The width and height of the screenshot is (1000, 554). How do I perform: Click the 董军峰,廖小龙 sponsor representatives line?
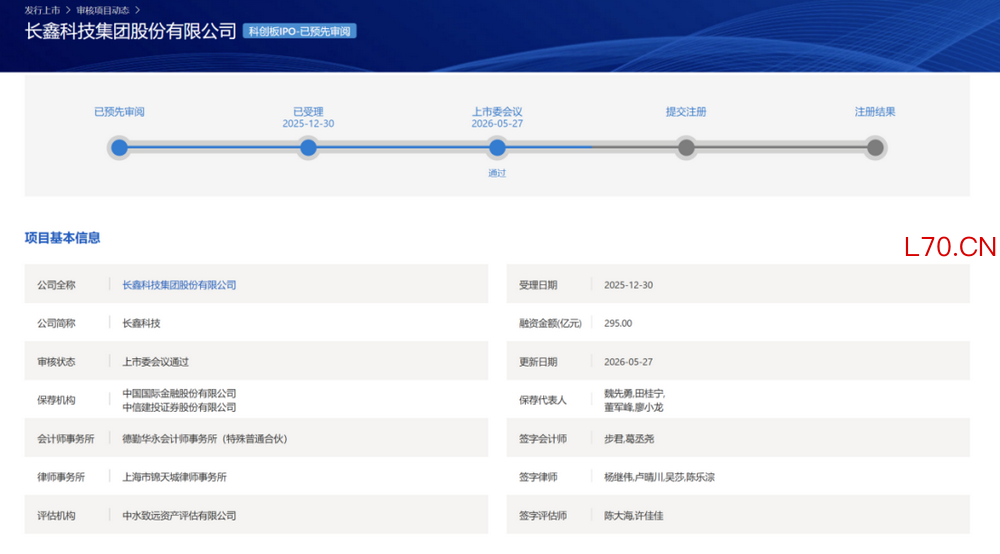[634, 407]
